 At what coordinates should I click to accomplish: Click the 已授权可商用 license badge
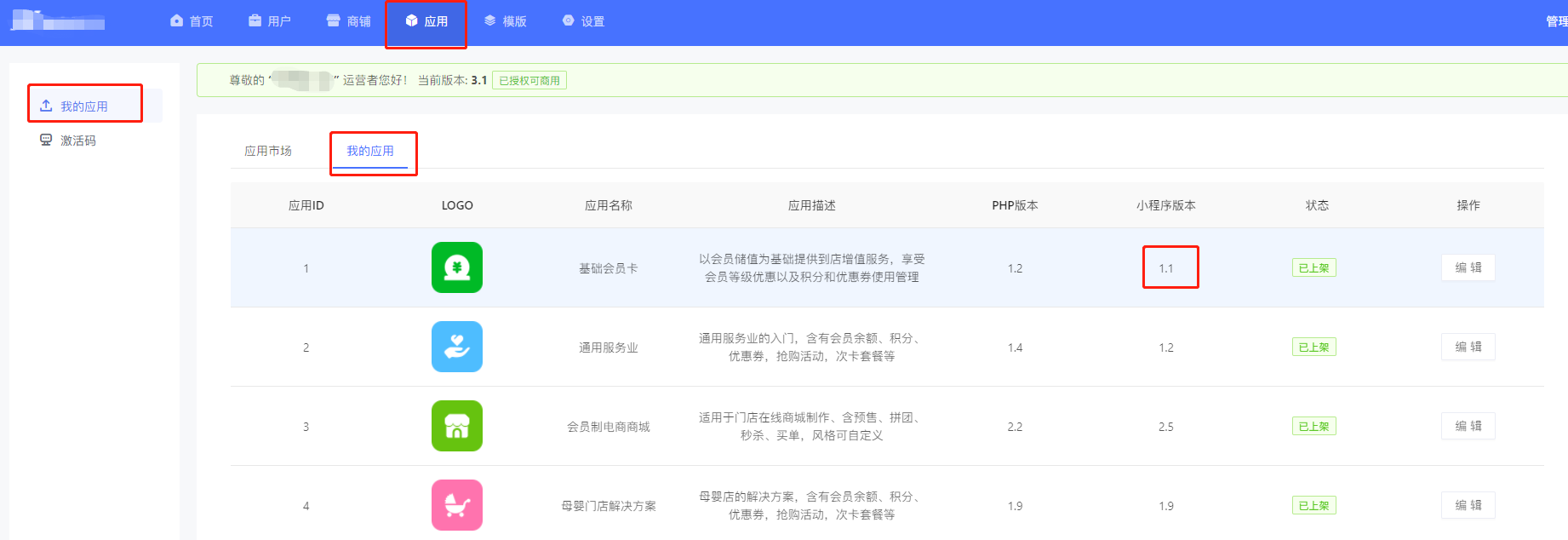(x=529, y=80)
